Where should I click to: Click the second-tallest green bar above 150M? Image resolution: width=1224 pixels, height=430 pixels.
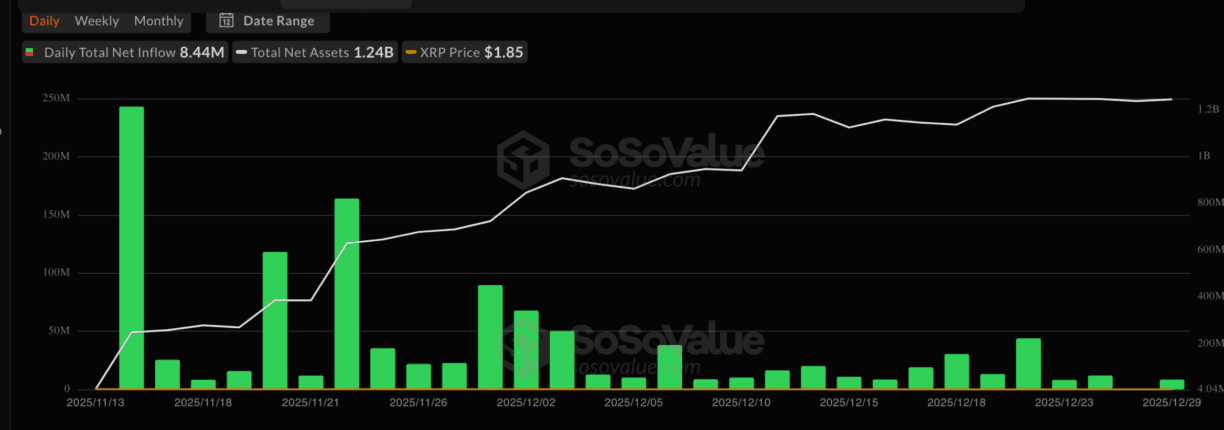(x=346, y=293)
